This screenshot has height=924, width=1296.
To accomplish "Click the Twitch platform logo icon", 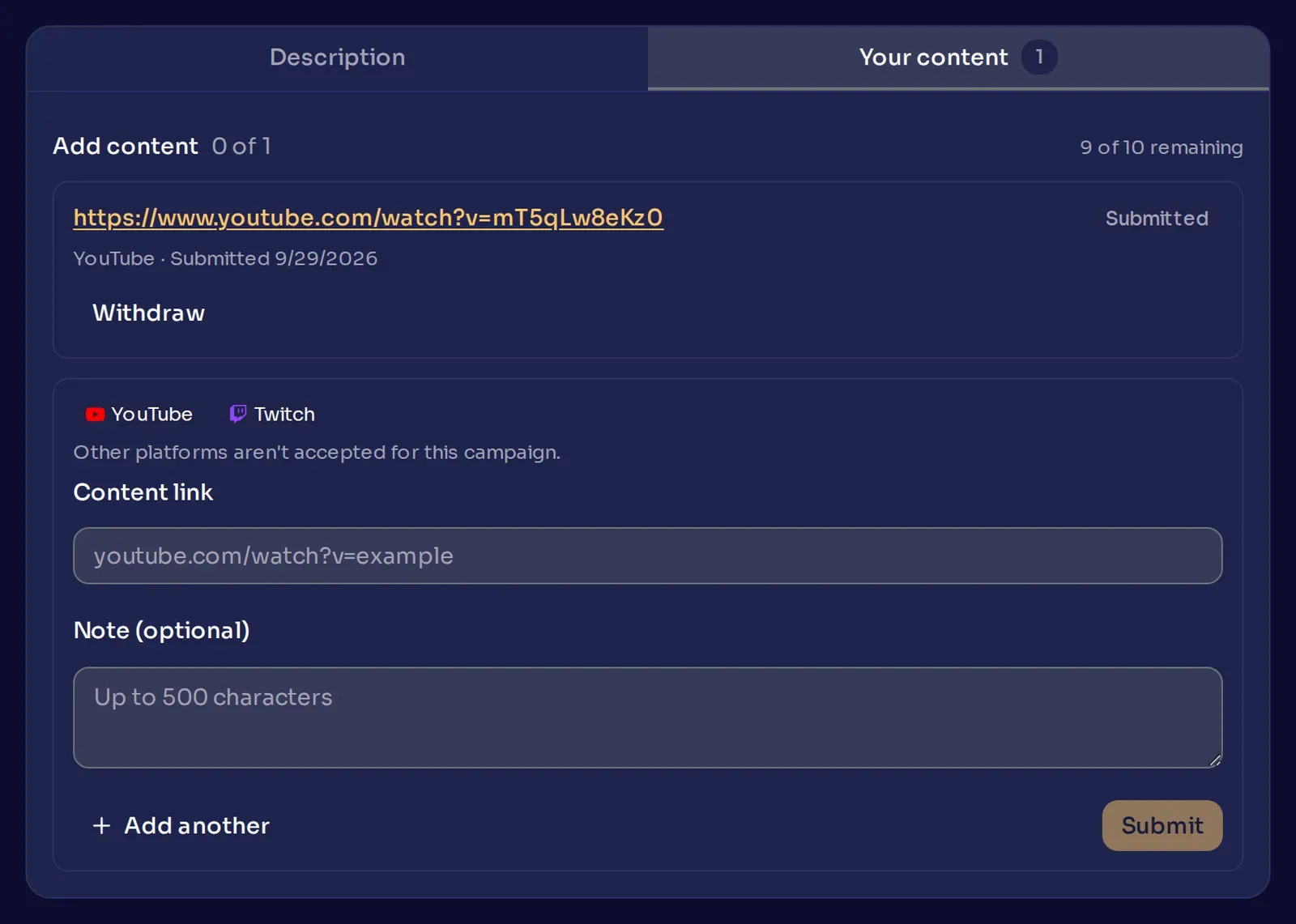I will click(x=237, y=415).
